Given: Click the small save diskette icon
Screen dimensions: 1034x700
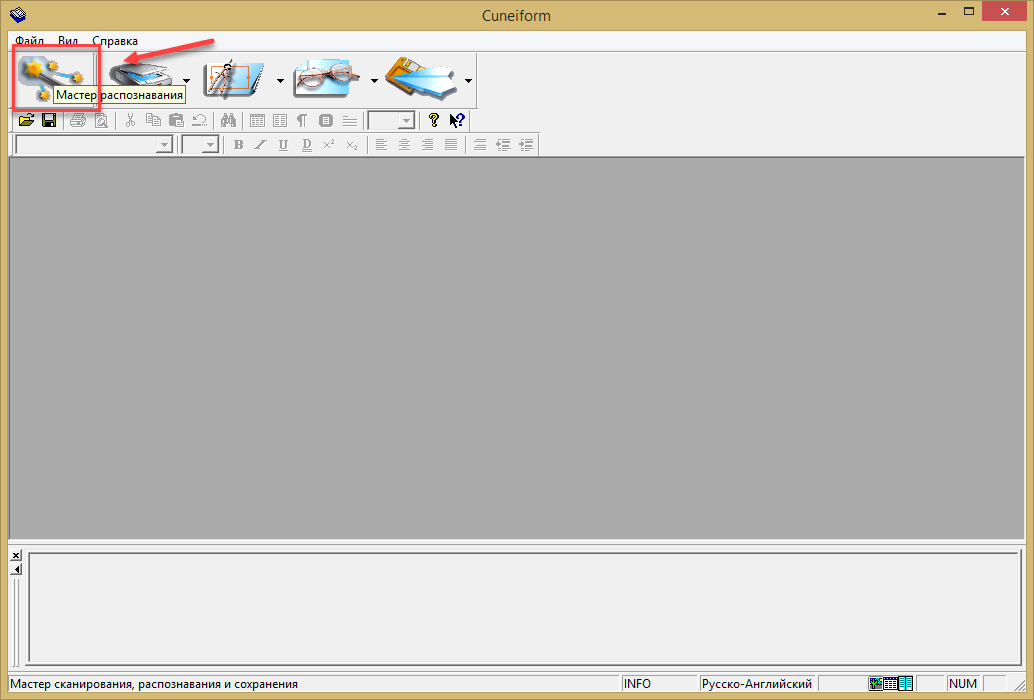Looking at the screenshot, I should tap(48, 121).
